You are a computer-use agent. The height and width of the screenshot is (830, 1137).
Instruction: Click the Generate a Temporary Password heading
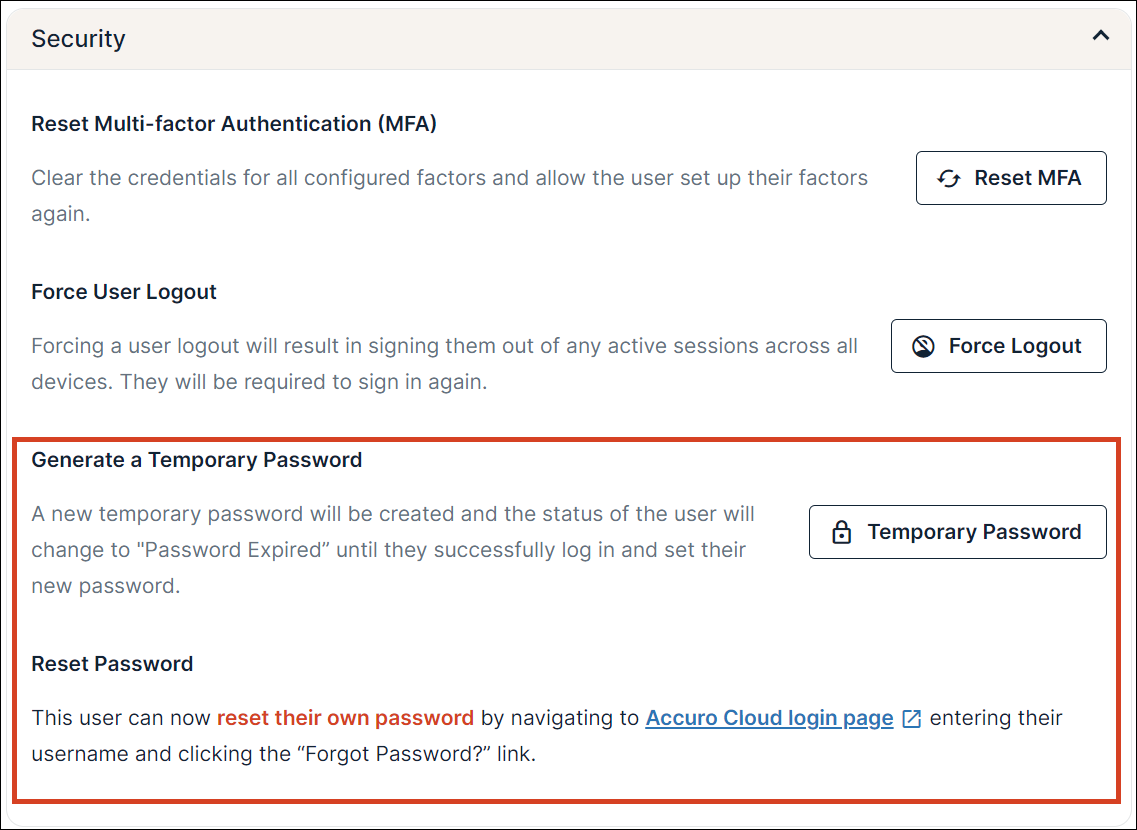[x=197, y=460]
